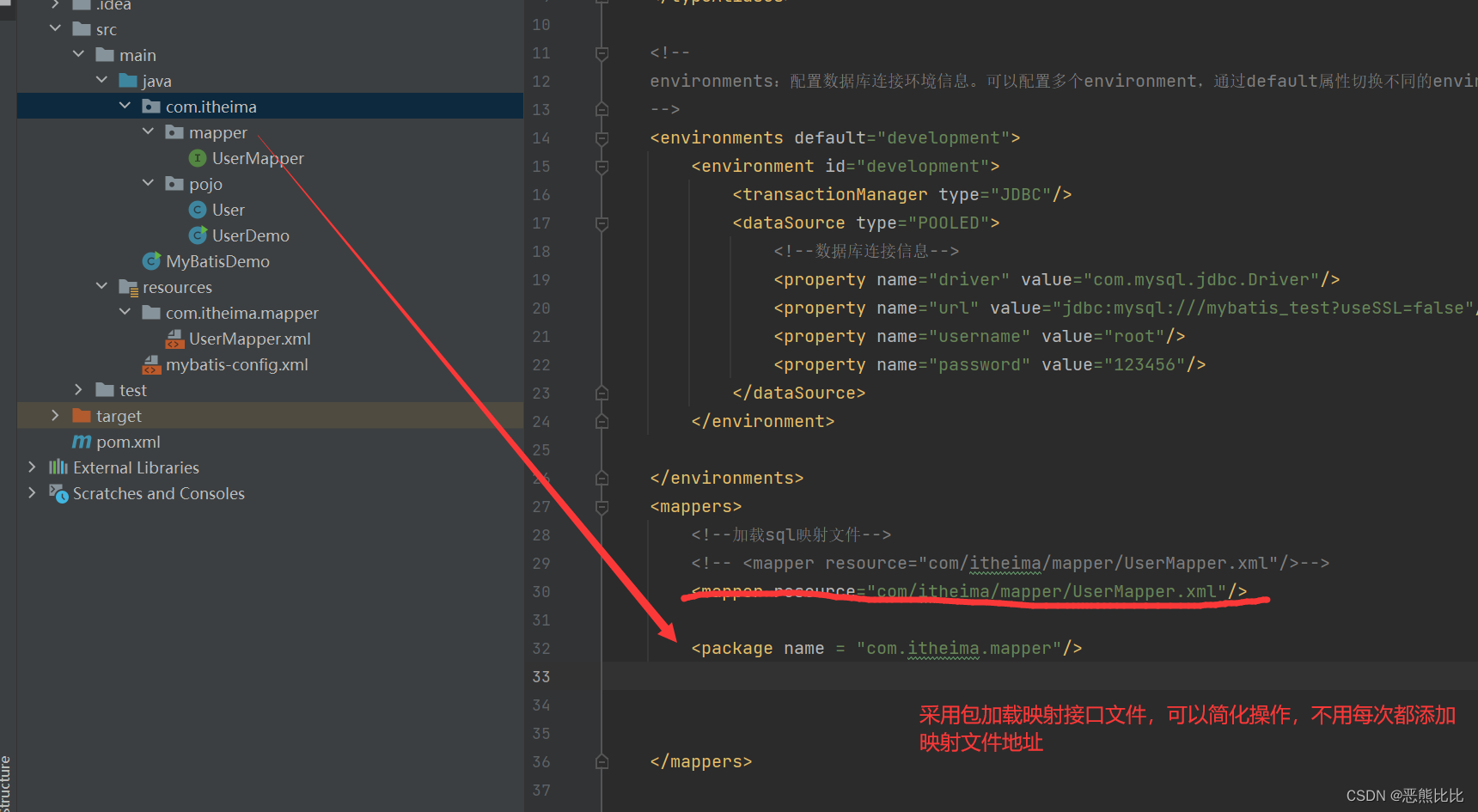This screenshot has height=812, width=1478.
Task: Expand the target folder chevron
Action: [56, 416]
